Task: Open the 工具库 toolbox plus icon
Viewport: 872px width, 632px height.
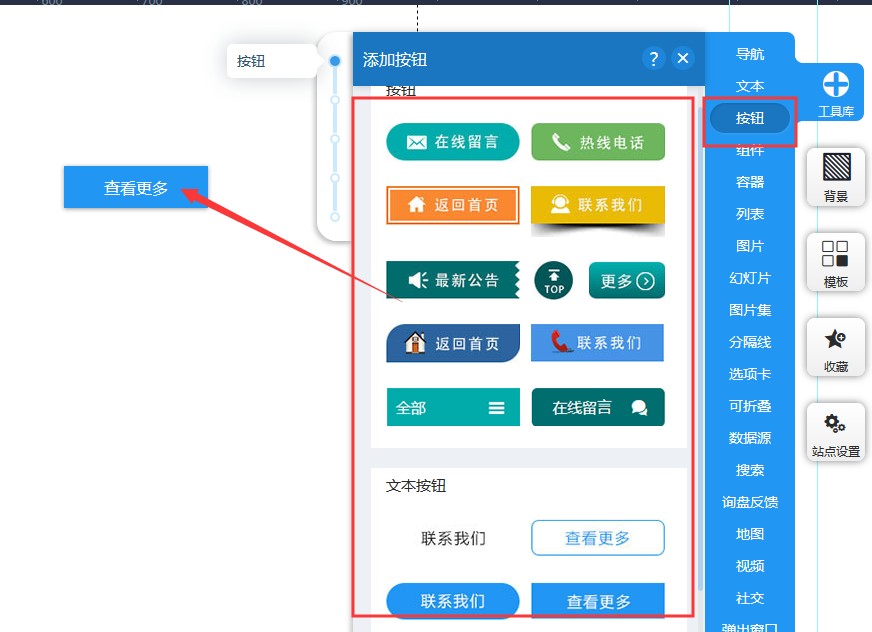Action: [x=835, y=85]
